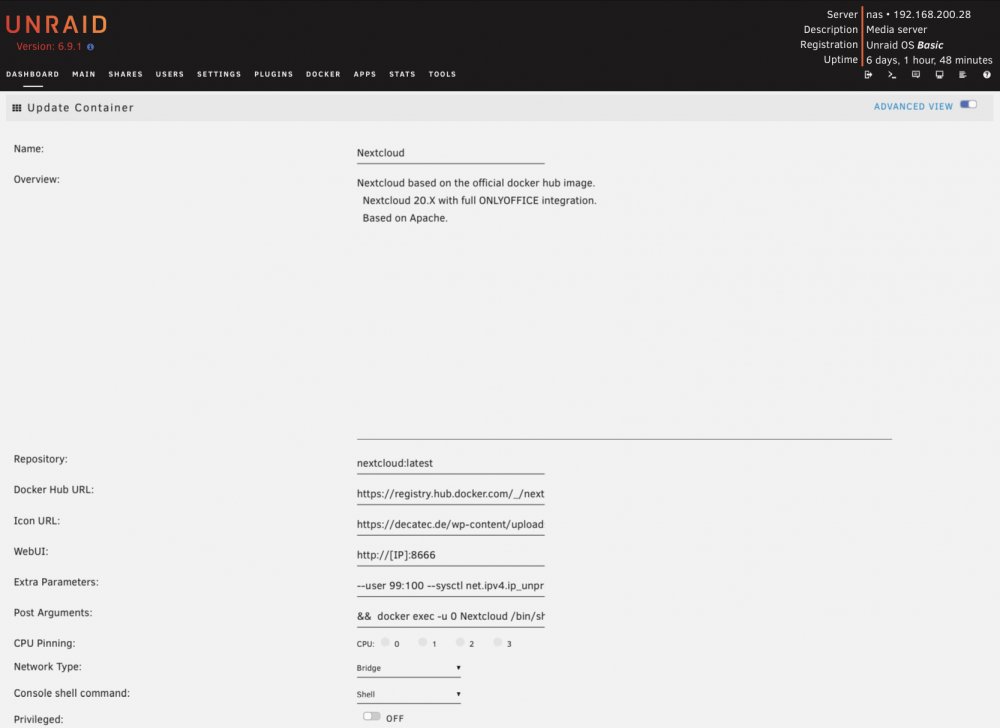Open the Stats tab
The height and width of the screenshot is (728, 1000).
(x=402, y=74)
